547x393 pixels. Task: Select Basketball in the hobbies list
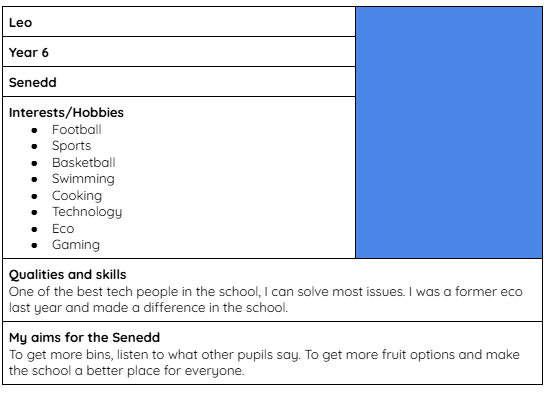84,163
